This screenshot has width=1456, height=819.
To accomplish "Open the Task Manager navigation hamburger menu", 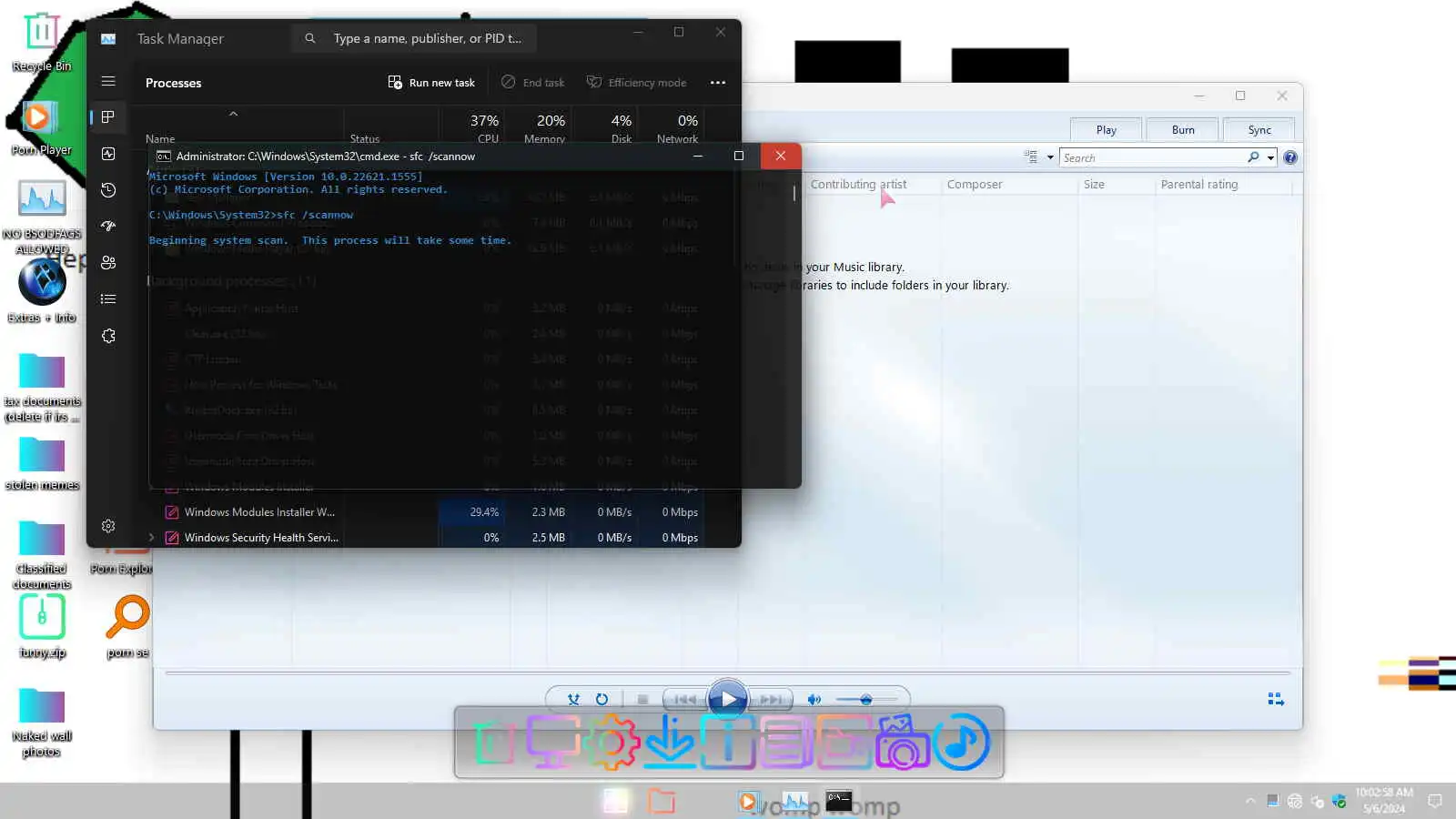I will [x=108, y=81].
